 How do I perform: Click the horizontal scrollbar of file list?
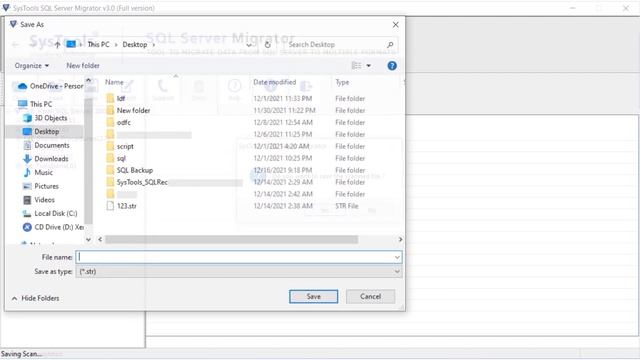pos(231,240)
